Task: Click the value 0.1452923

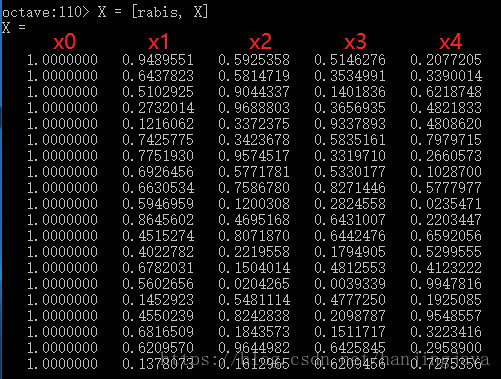Action: click(158, 300)
